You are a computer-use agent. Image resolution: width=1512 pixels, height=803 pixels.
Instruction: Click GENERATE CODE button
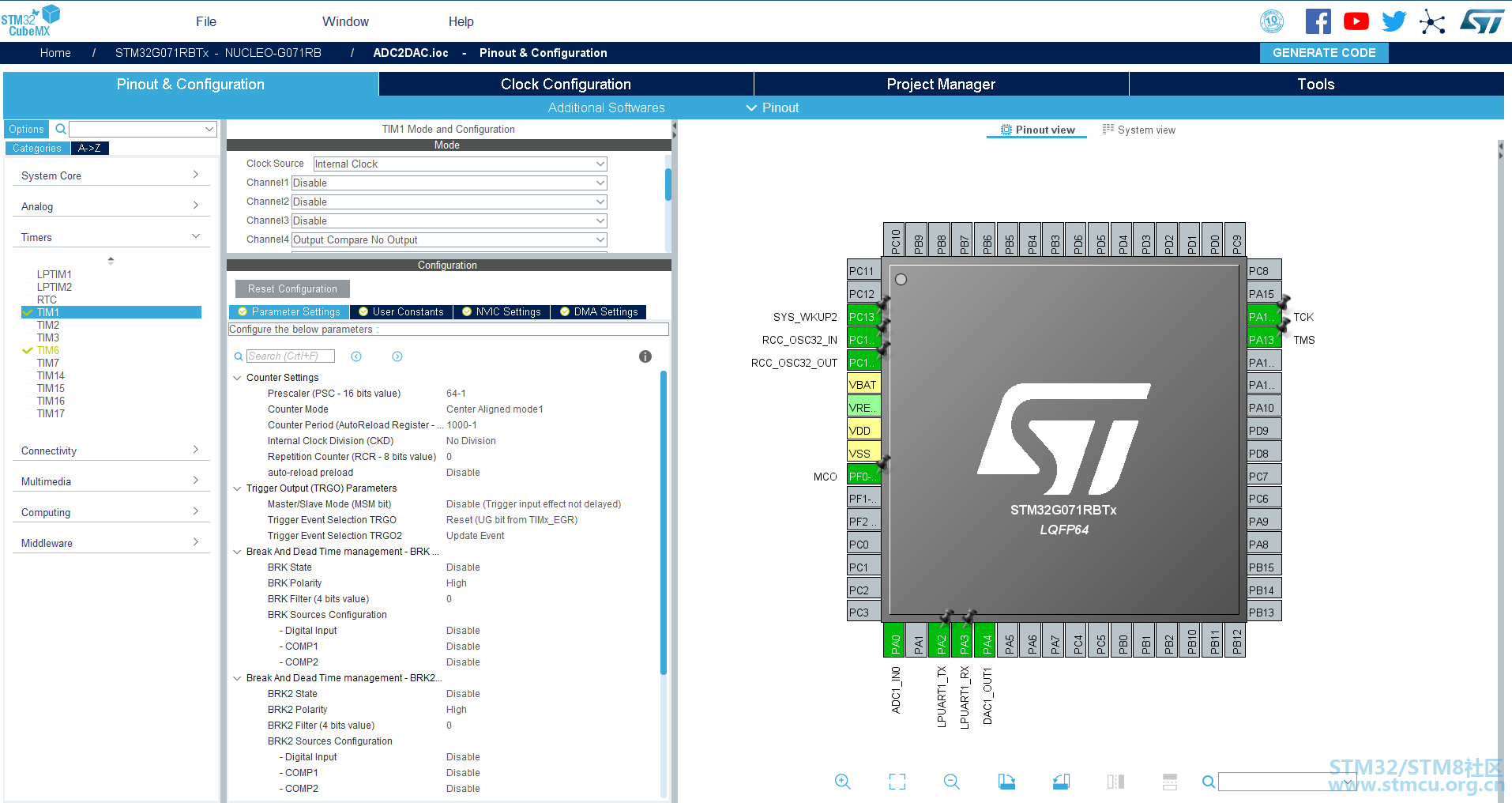(1324, 53)
